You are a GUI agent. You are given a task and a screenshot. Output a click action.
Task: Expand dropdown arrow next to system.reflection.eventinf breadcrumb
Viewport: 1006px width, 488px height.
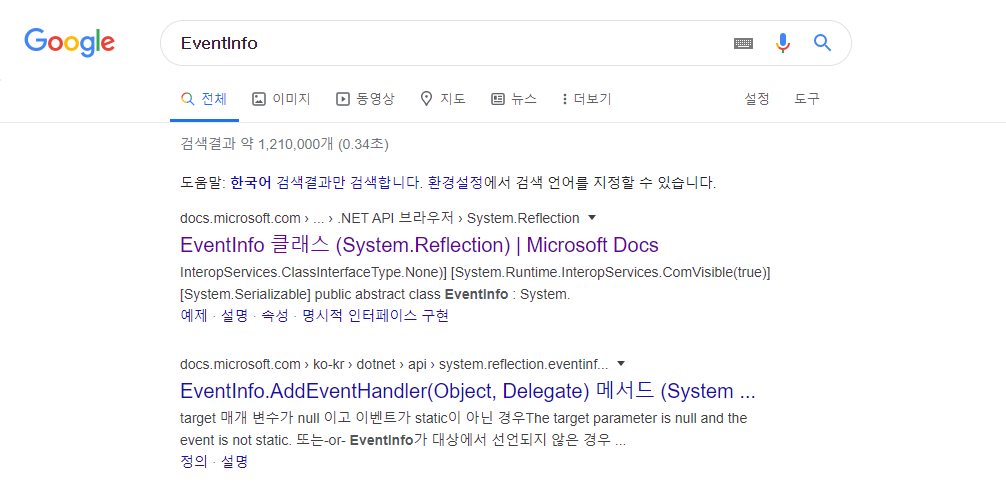coord(620,364)
